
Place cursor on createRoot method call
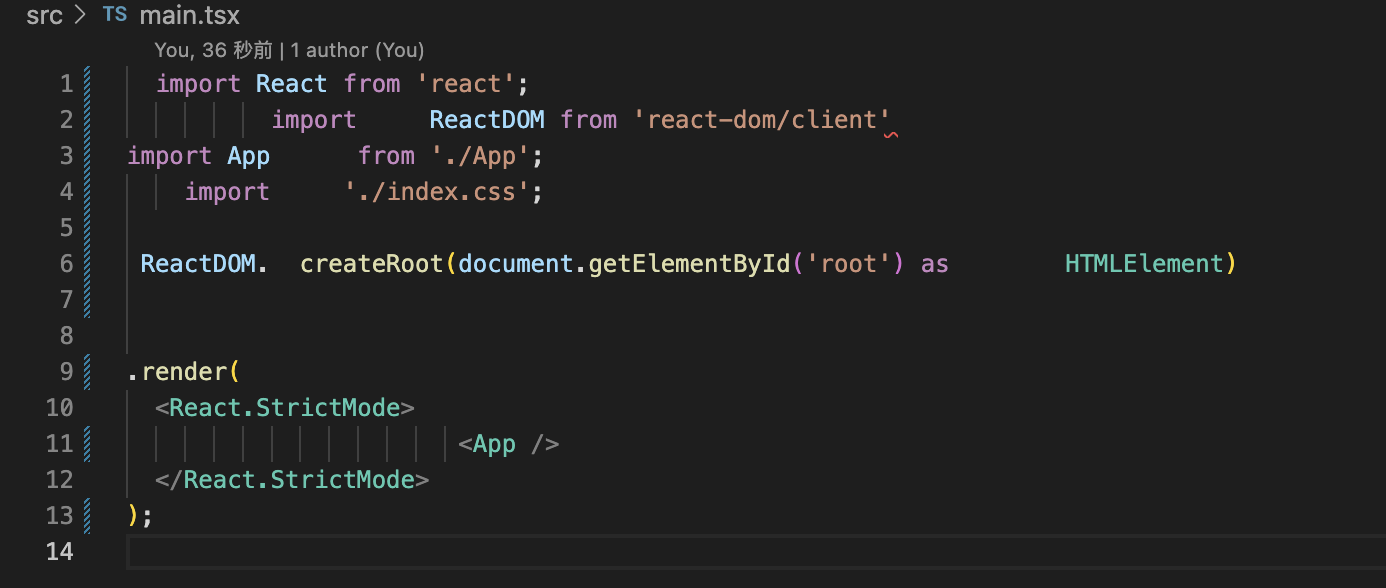coord(372,264)
